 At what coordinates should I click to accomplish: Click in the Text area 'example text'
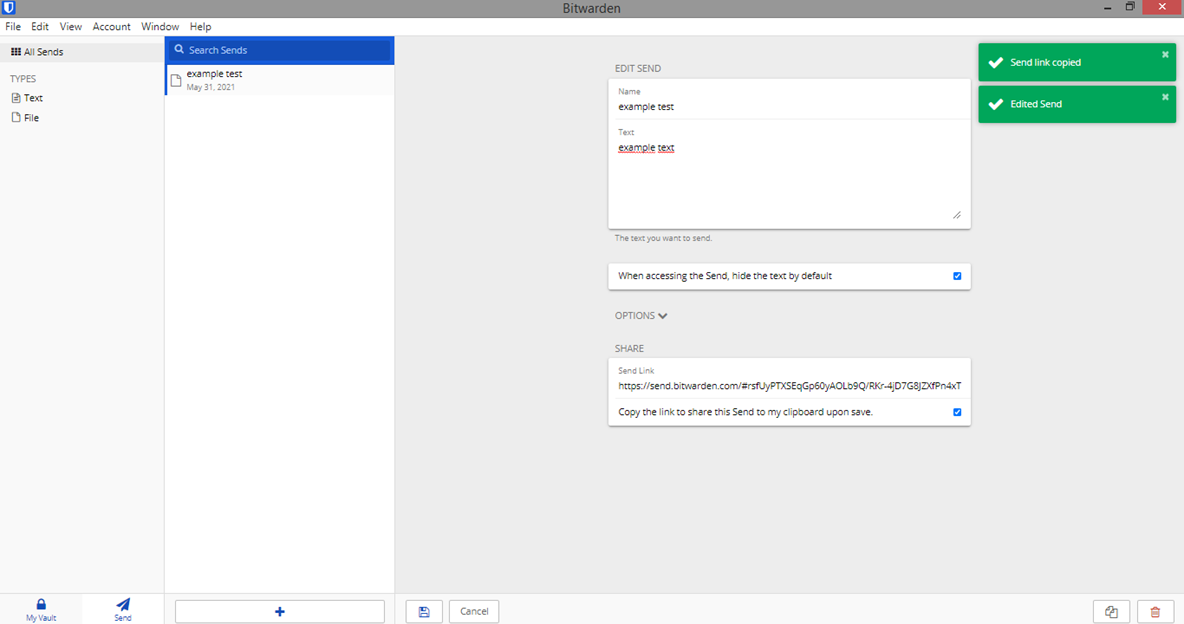pyautogui.click(x=789, y=180)
